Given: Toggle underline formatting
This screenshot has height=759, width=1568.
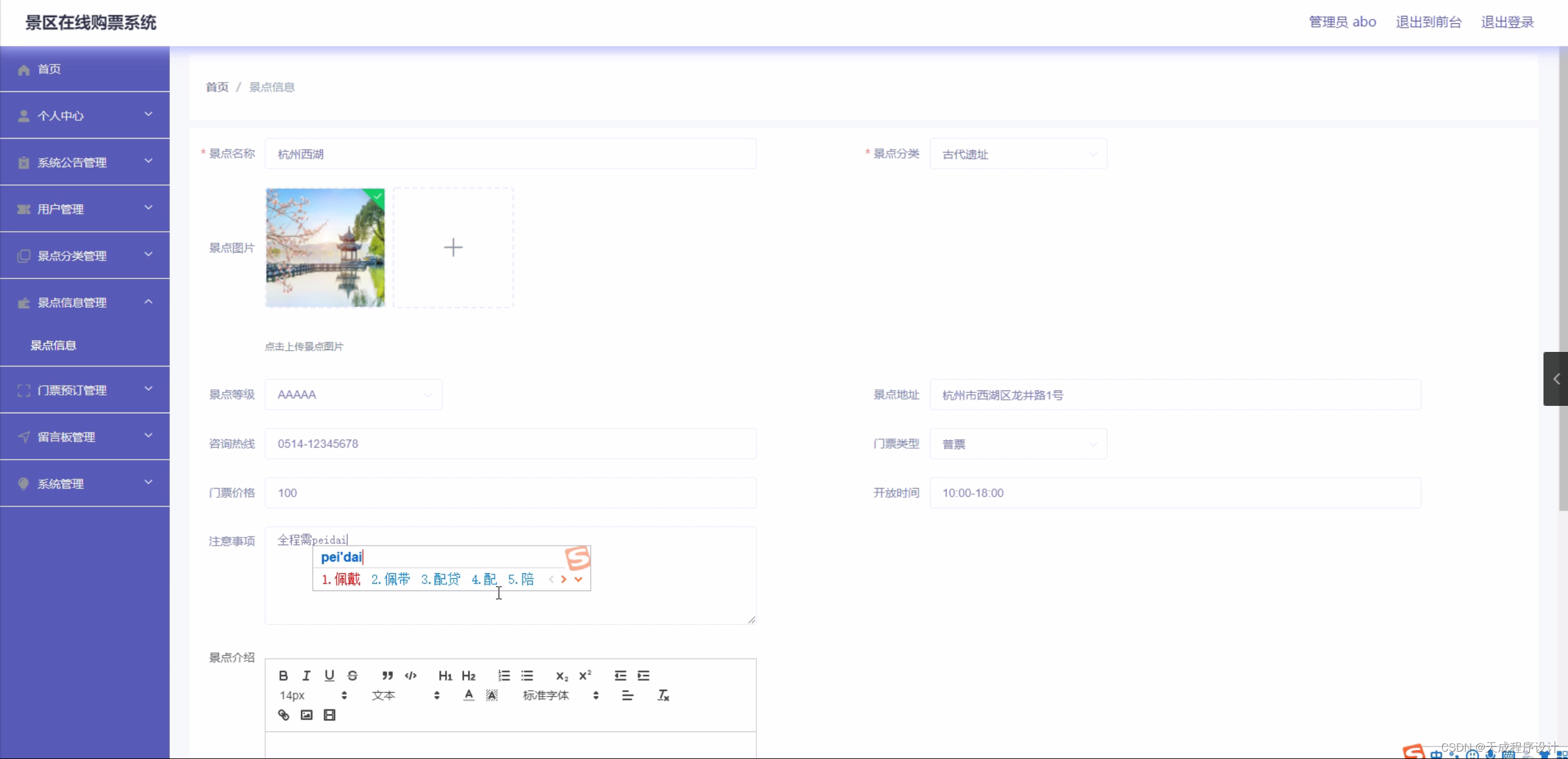Looking at the screenshot, I should point(330,676).
